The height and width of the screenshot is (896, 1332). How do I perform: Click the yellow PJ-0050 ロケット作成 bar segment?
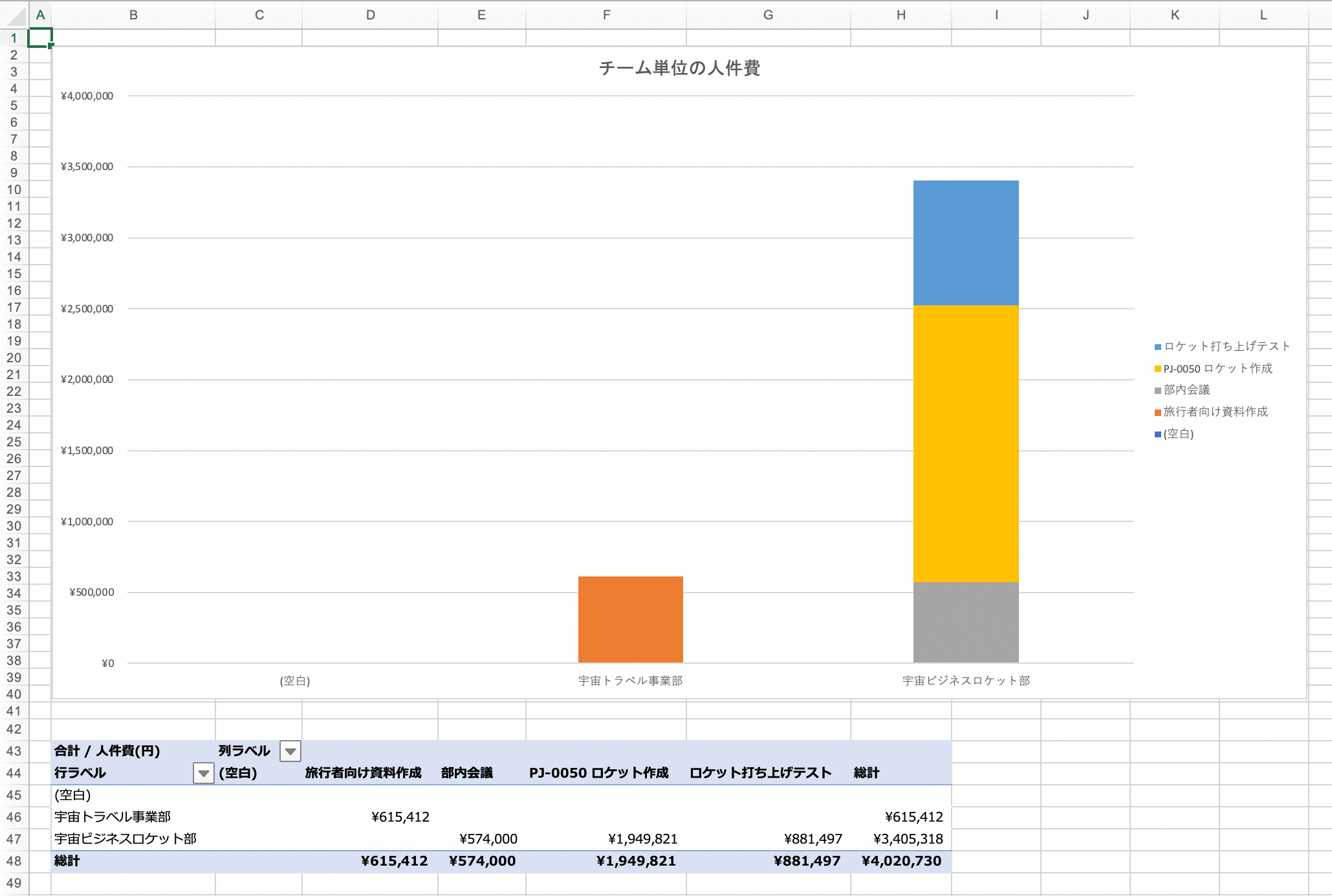click(965, 443)
